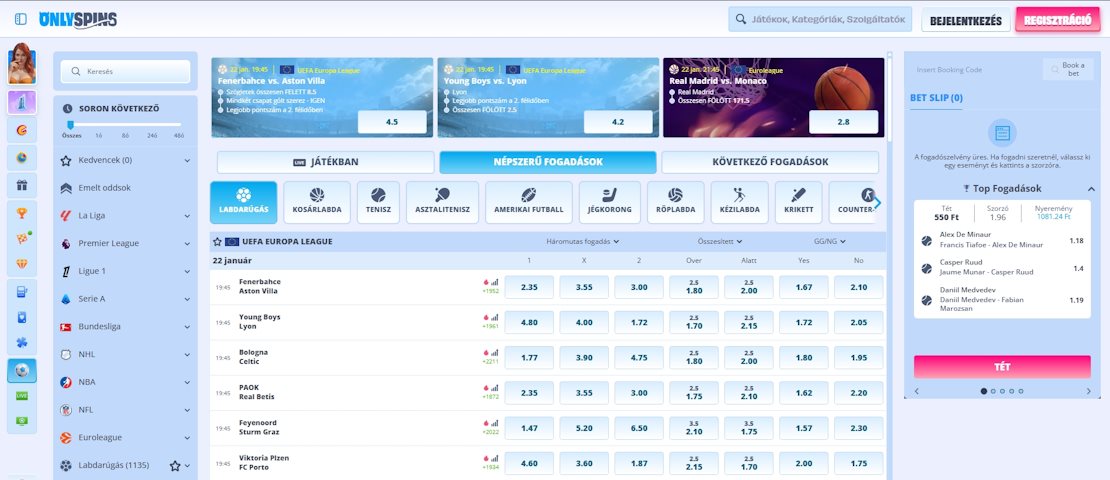Image resolution: width=1110 pixels, height=480 pixels.
Task: Collapse the left sidebar panel icon
Action: (21, 19)
